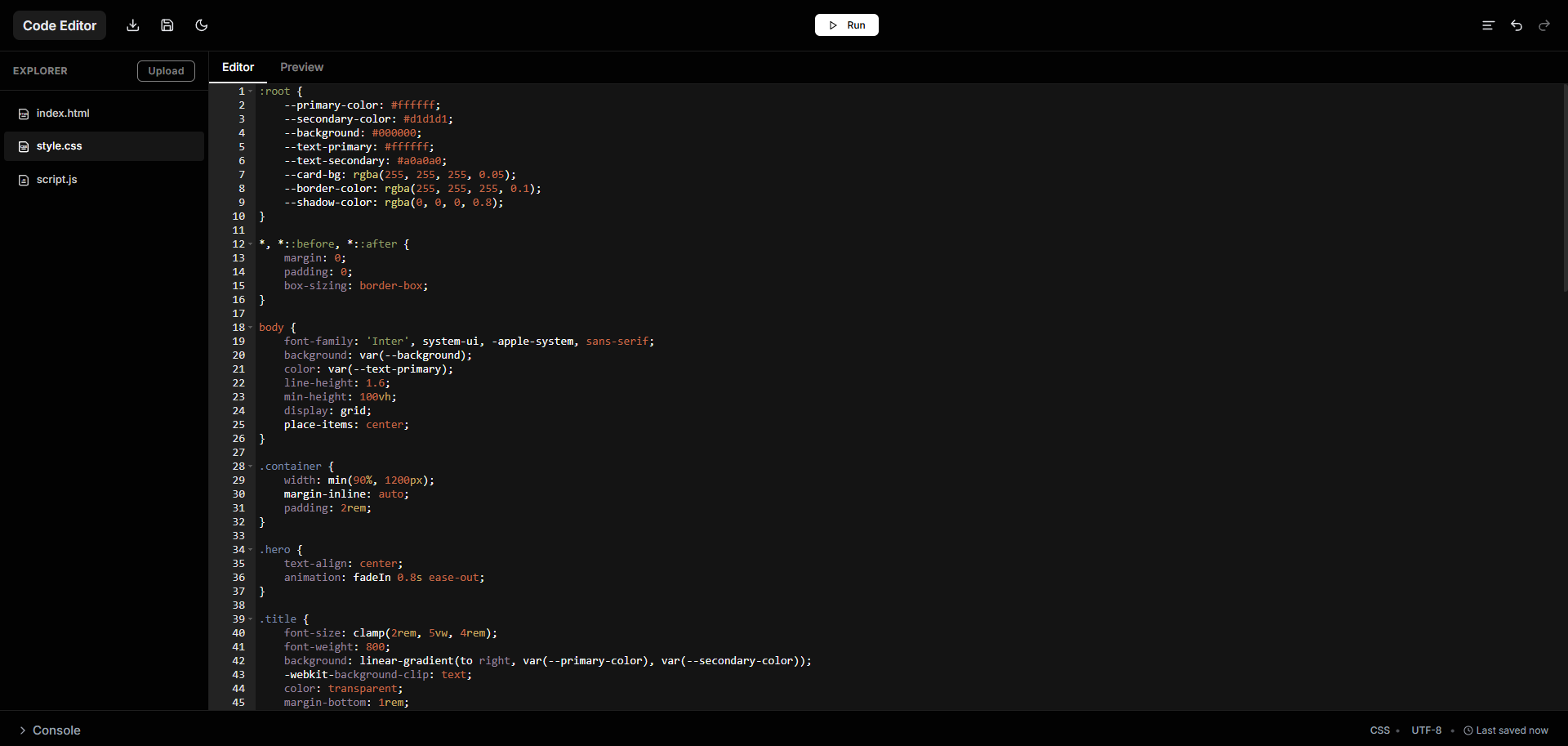Click 'min-height' property on line 23
The image size is (1568, 746).
[315, 397]
